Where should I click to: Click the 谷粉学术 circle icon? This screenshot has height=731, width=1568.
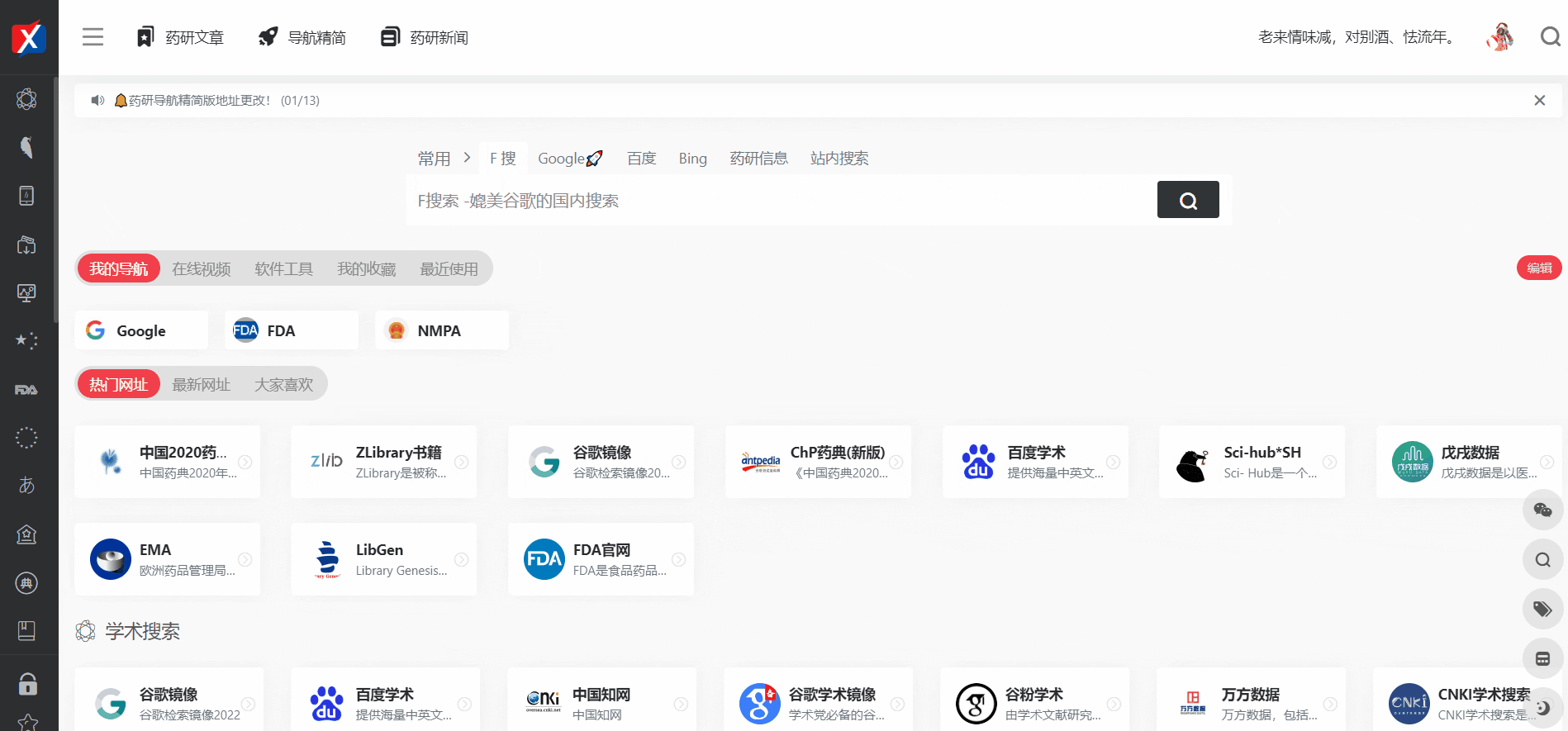pos(976,704)
